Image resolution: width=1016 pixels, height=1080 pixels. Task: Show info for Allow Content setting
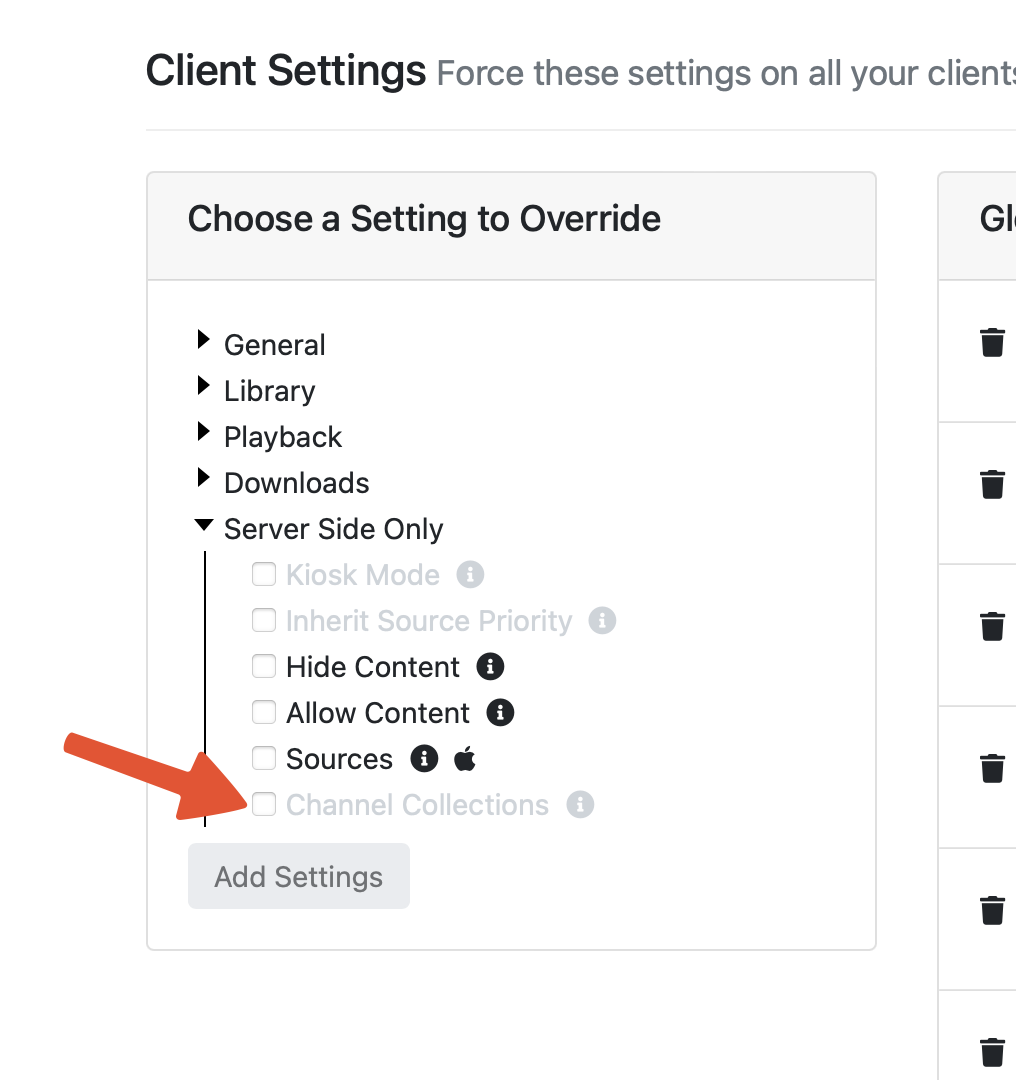pos(500,713)
